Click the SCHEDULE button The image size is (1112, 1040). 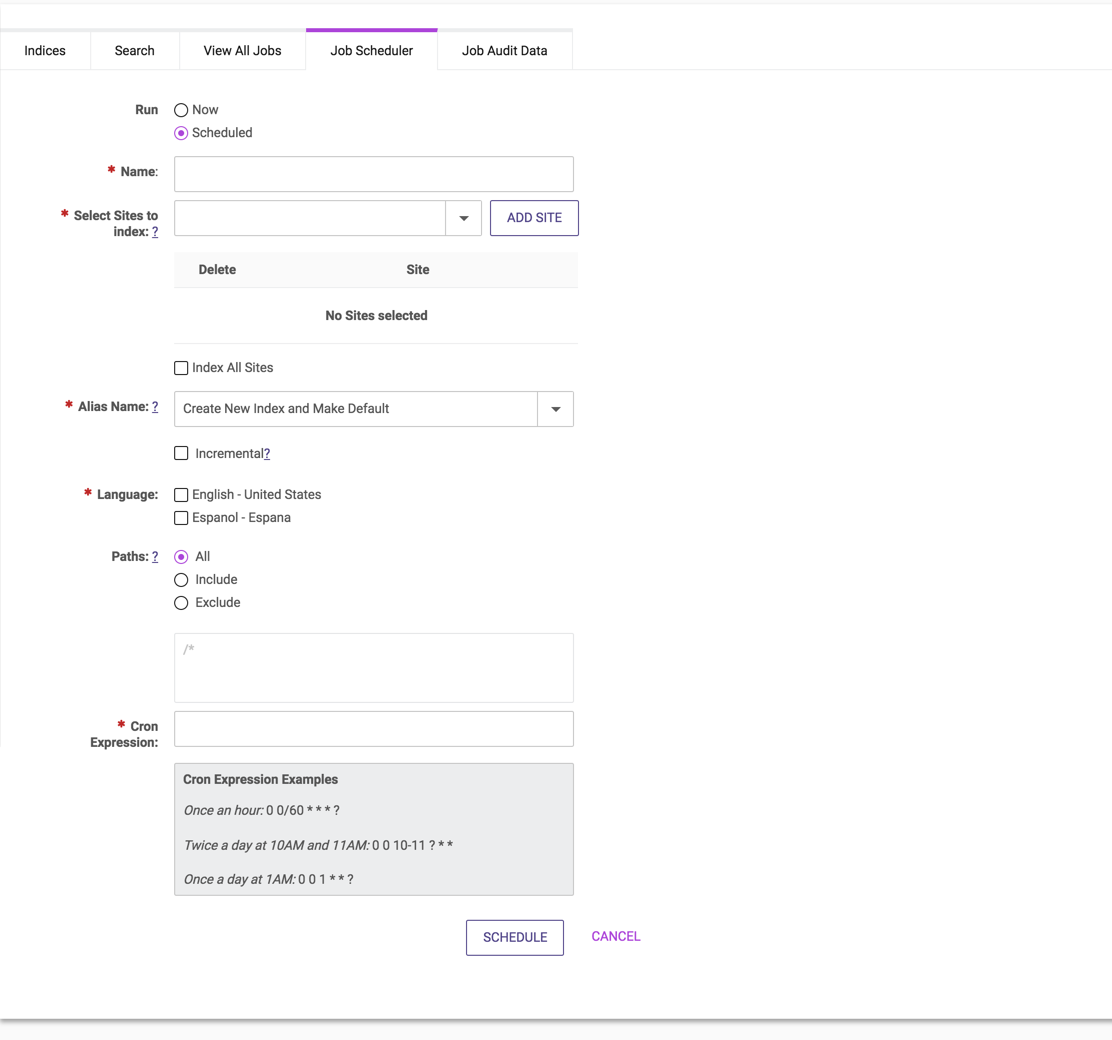click(514, 937)
